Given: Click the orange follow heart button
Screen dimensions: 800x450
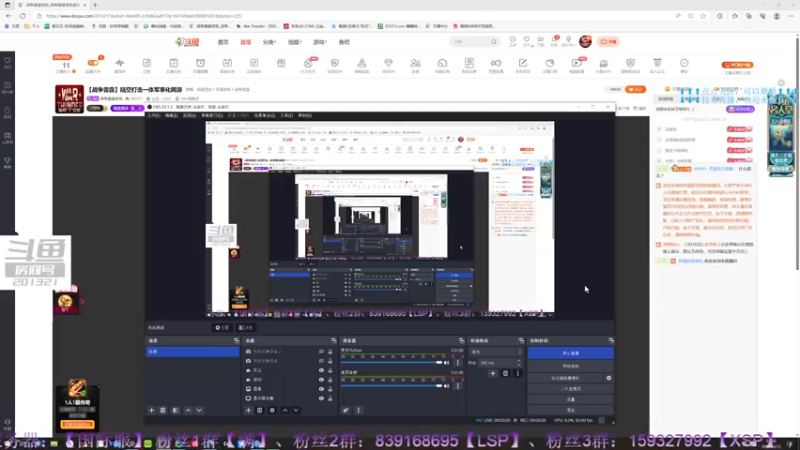Looking at the screenshot, I should tap(635, 89).
